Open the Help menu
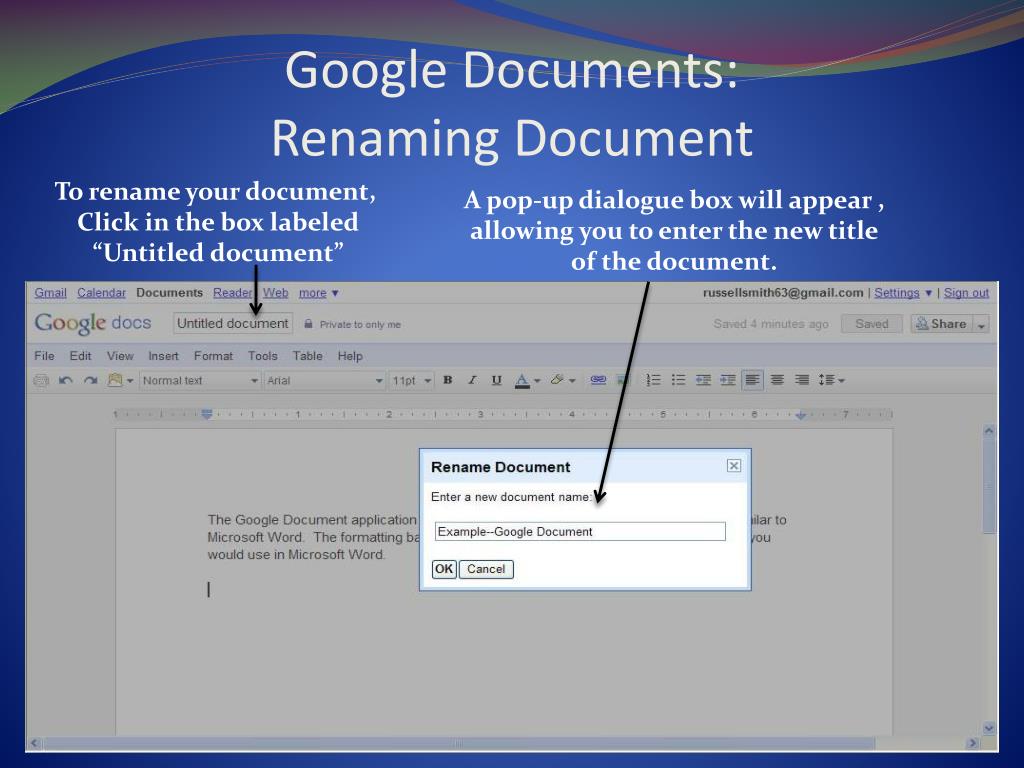Viewport: 1024px width, 768px height. 350,356
